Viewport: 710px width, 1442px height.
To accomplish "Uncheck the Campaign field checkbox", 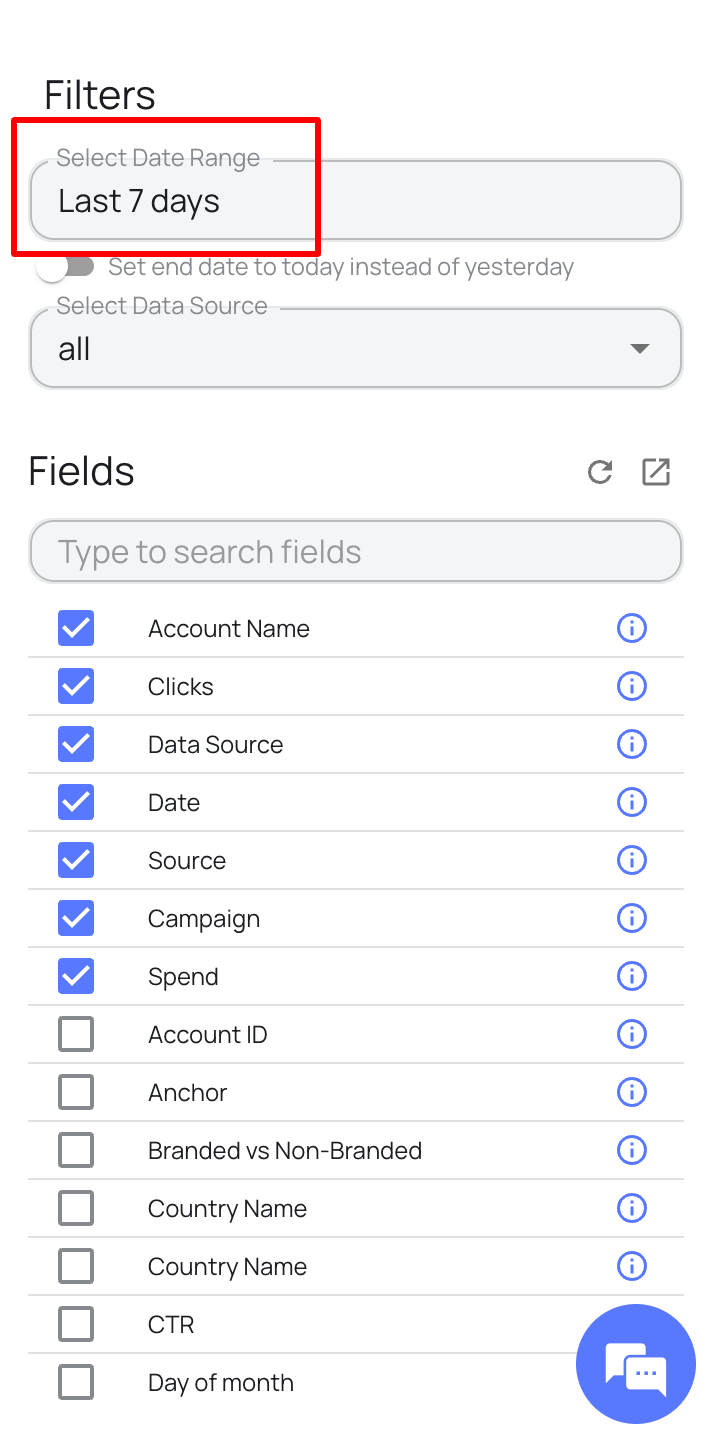I will coord(76,918).
